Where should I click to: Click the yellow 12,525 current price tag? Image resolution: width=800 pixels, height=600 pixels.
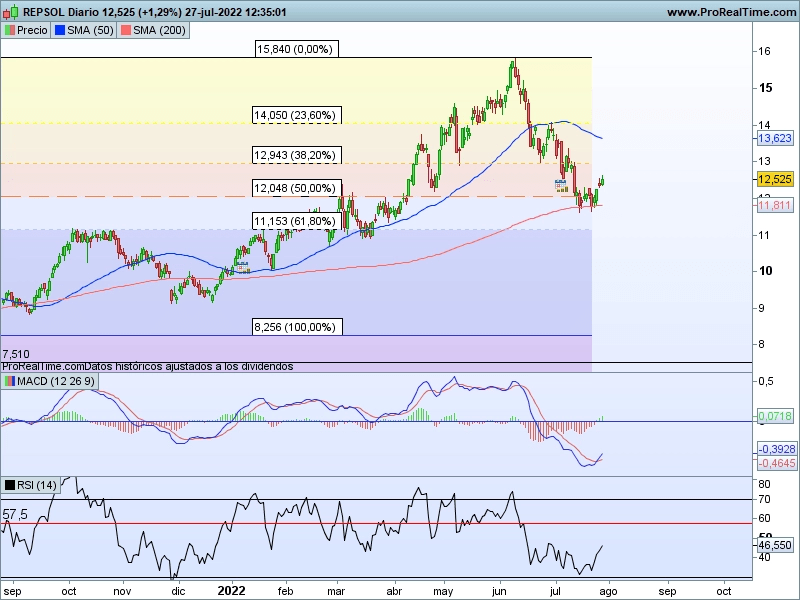(774, 179)
